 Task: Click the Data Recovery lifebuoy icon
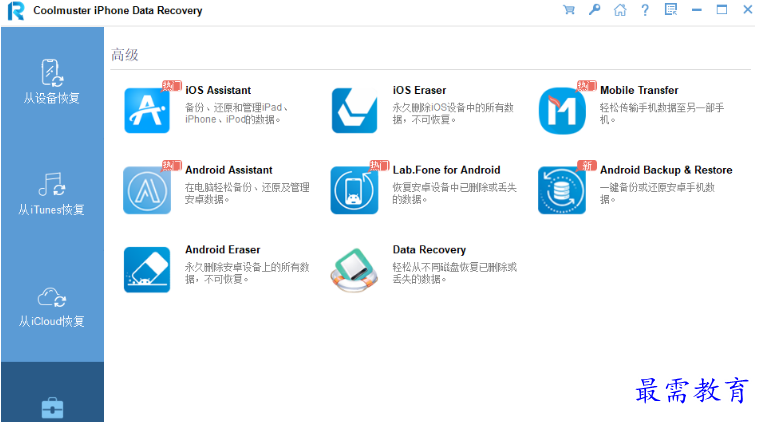tap(354, 270)
